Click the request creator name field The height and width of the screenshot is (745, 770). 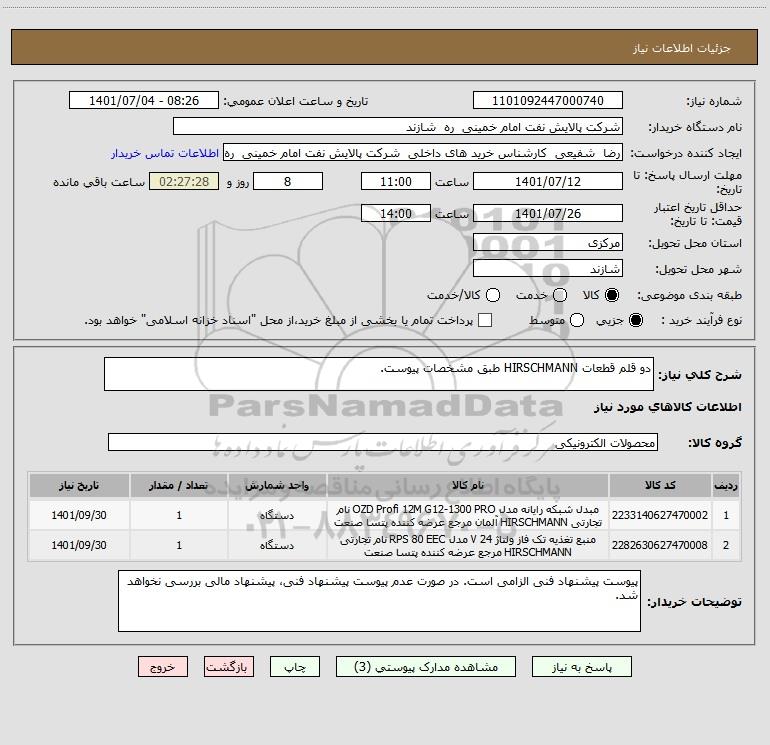pos(423,153)
